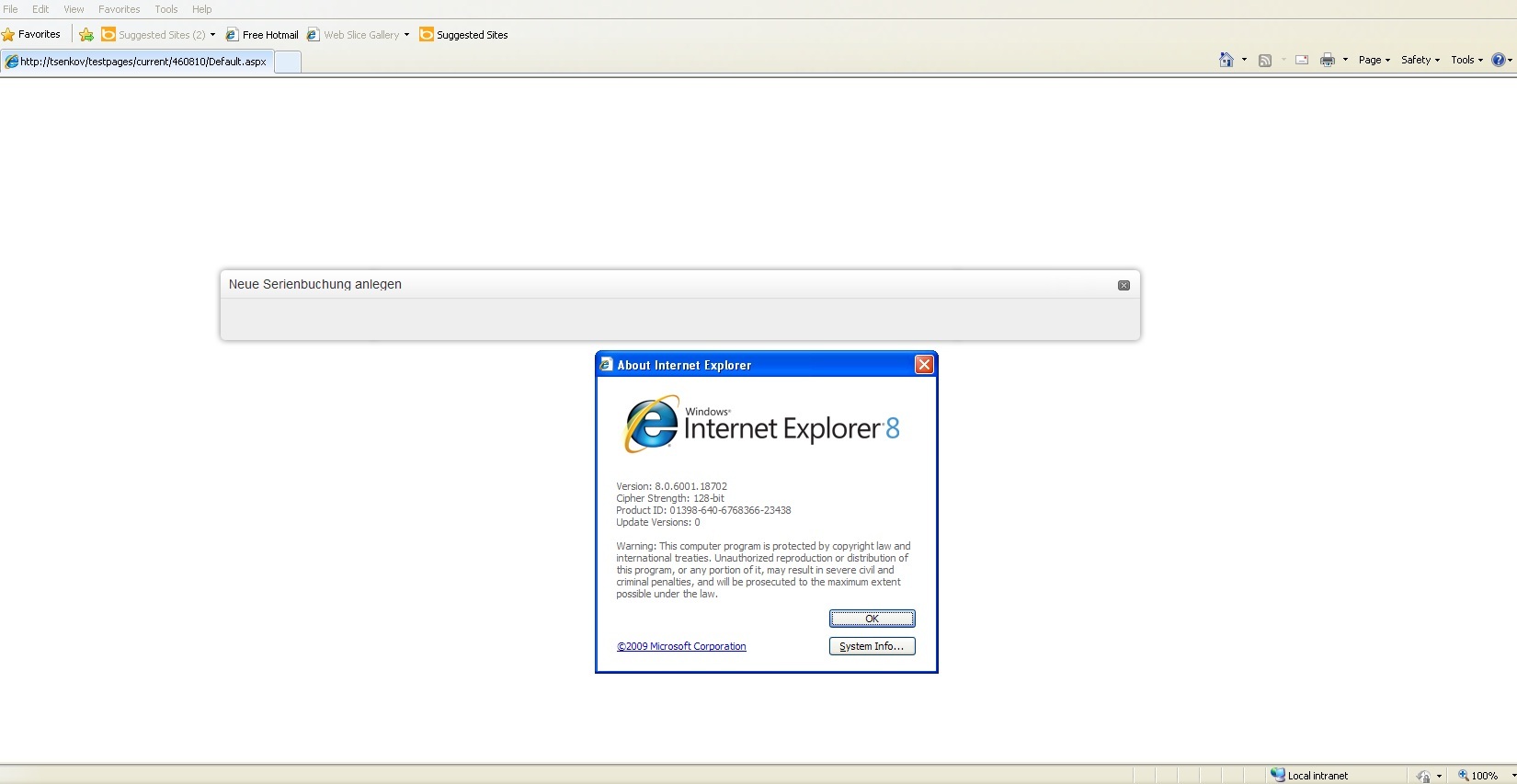
Task: Click the Neue Serienbuchung anlegen title
Action: click(315, 284)
